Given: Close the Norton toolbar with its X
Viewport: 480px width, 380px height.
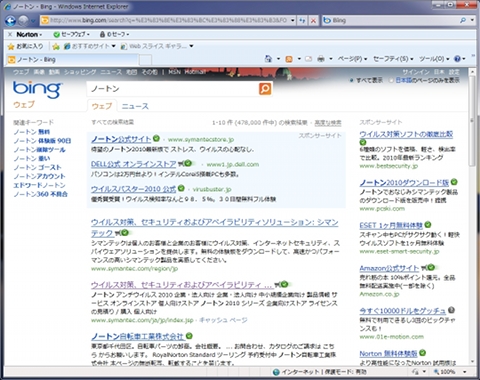Looking at the screenshot, I should (10, 34).
